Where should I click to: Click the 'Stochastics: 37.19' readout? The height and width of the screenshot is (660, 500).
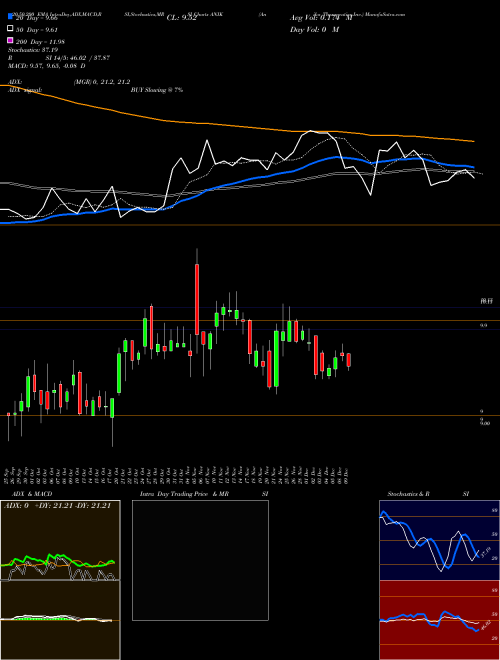pos(32,50)
